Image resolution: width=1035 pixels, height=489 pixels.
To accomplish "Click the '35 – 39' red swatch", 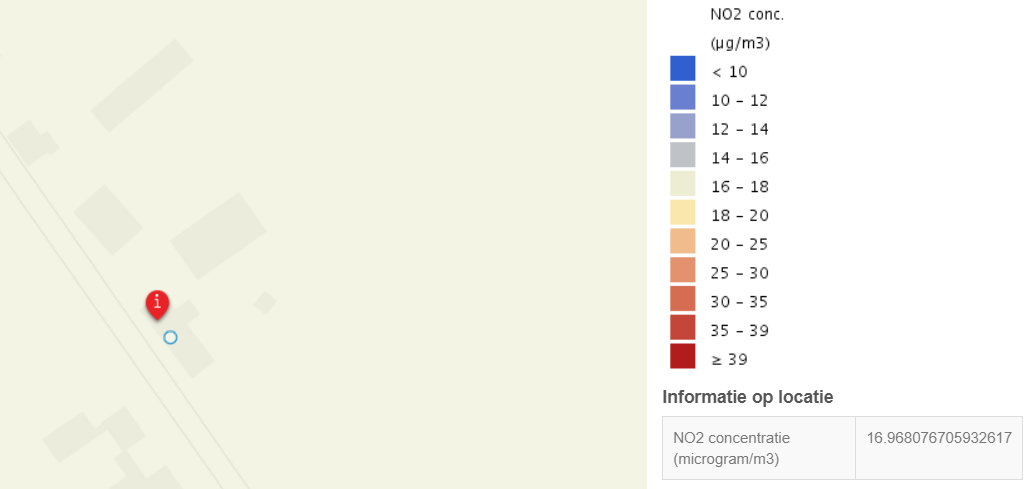I will [x=683, y=327].
